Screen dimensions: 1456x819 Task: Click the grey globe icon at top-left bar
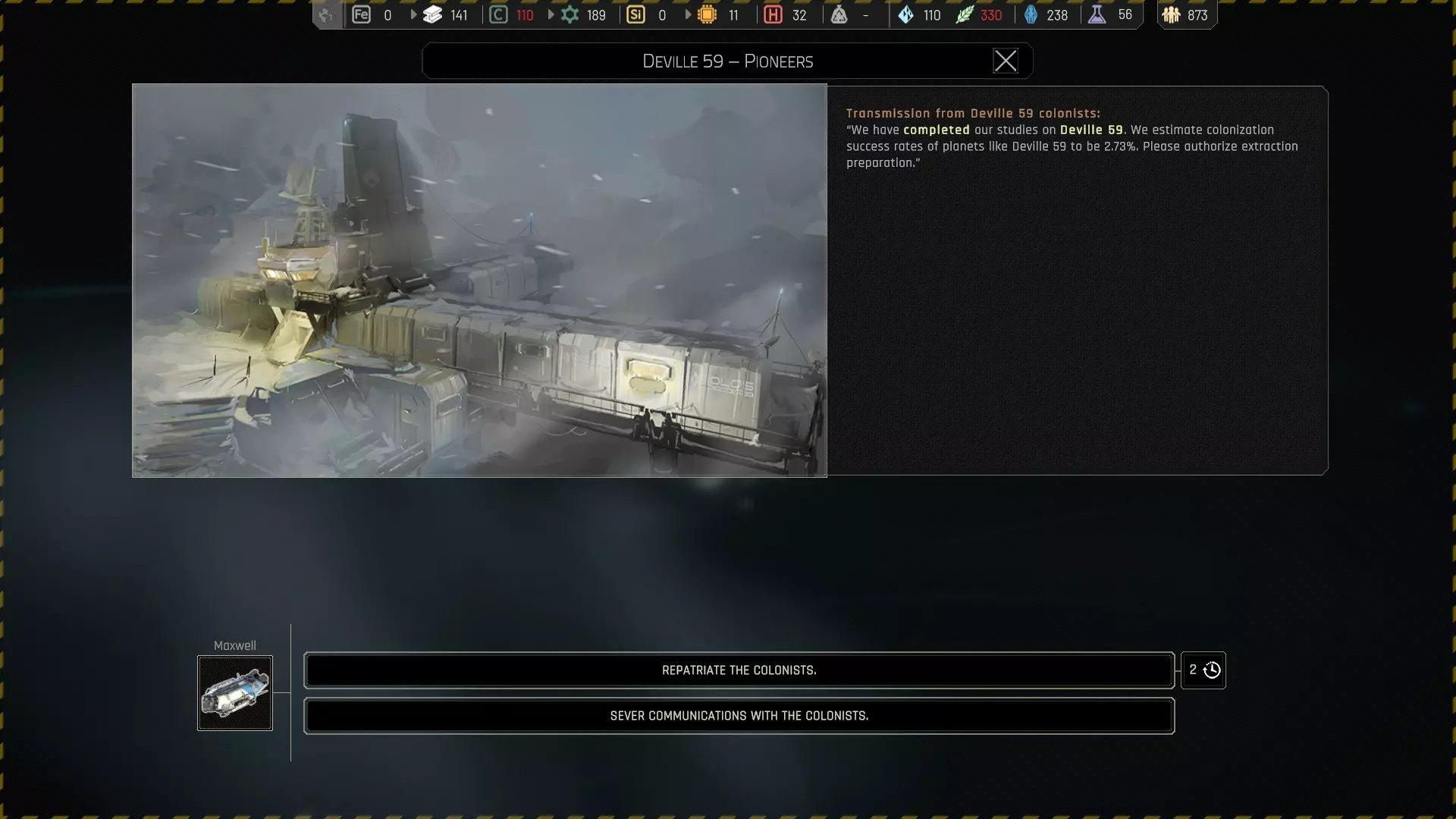coord(327,14)
